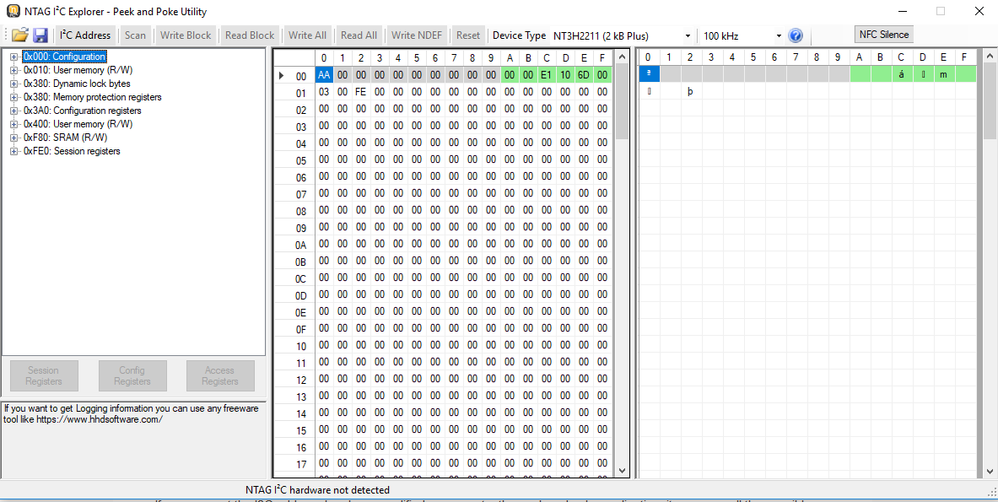Click the Session Registers button
The image size is (998, 502).
point(44,376)
